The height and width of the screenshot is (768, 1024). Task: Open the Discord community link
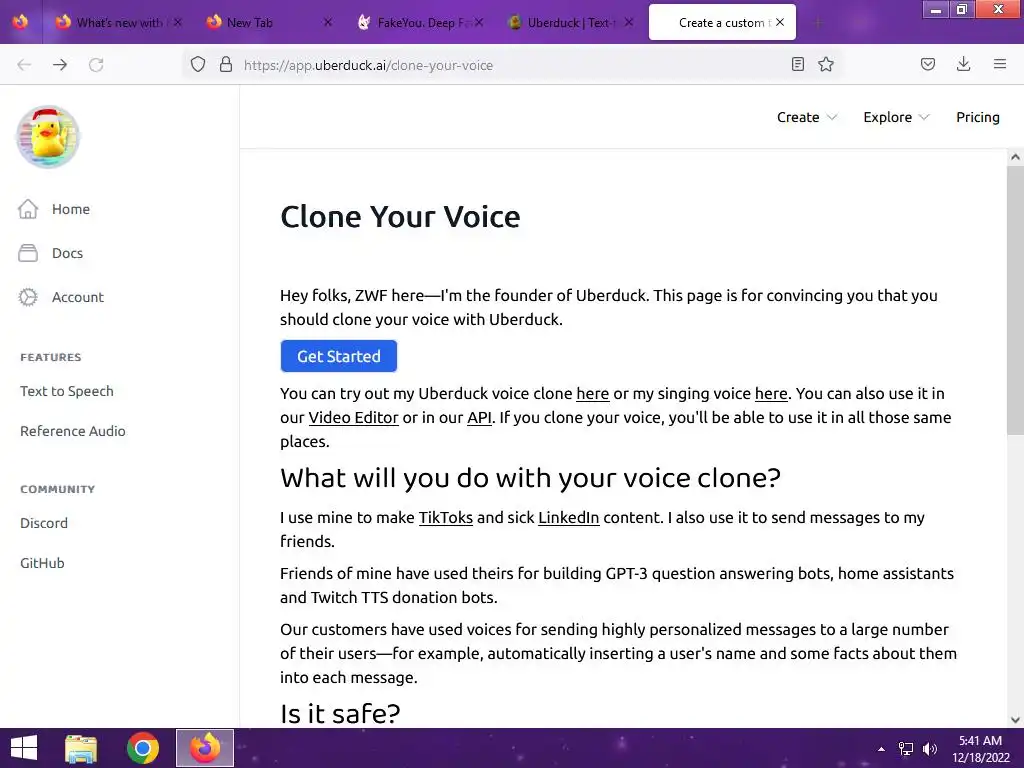point(44,523)
